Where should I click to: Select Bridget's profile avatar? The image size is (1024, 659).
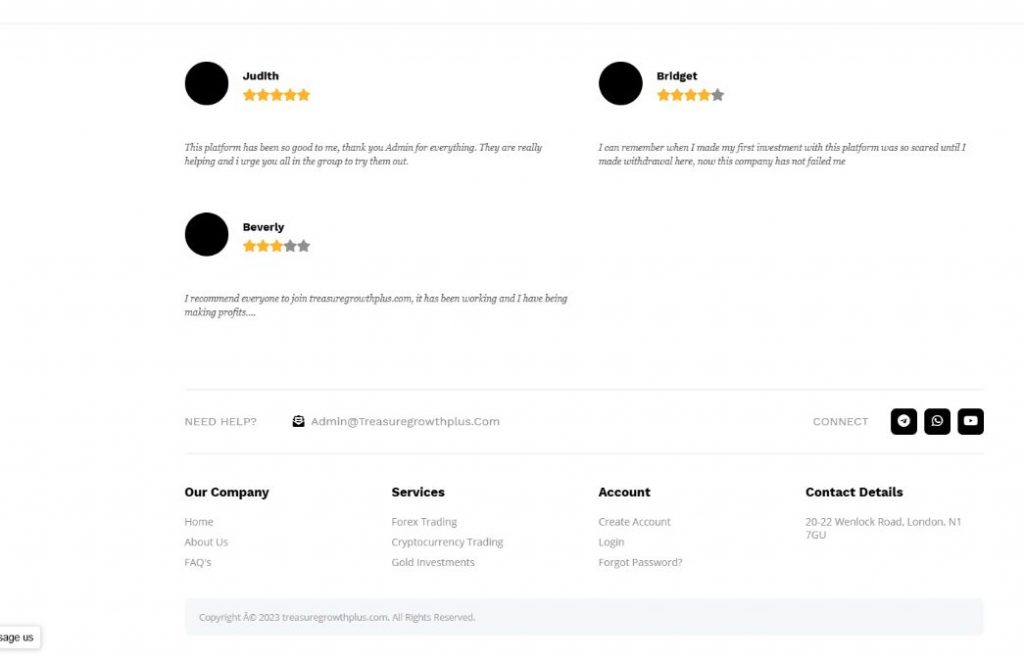pos(620,83)
